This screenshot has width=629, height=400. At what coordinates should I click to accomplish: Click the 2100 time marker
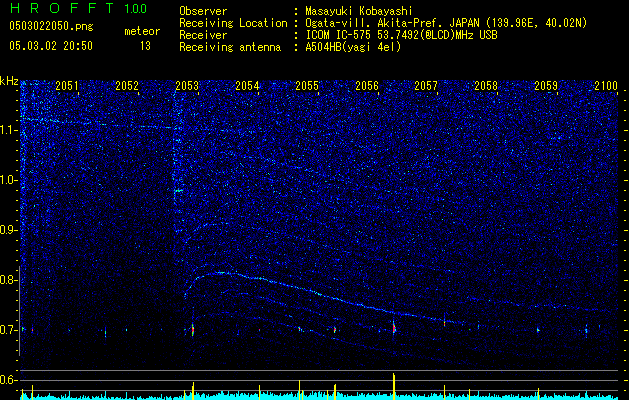[606, 86]
